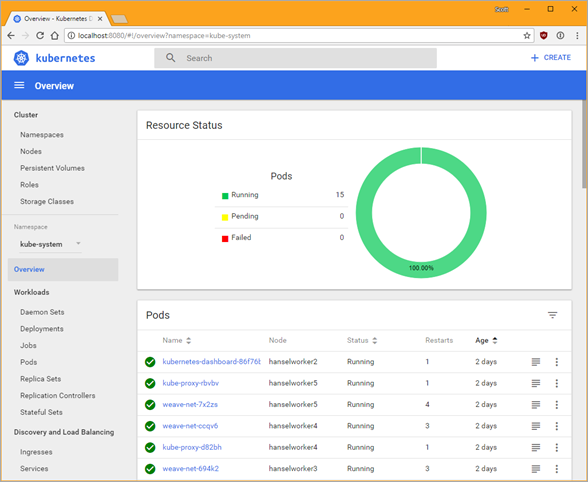This screenshot has height=482, width=588.
Task: Open kubernetes-dashboard pod link
Action: 212,362
